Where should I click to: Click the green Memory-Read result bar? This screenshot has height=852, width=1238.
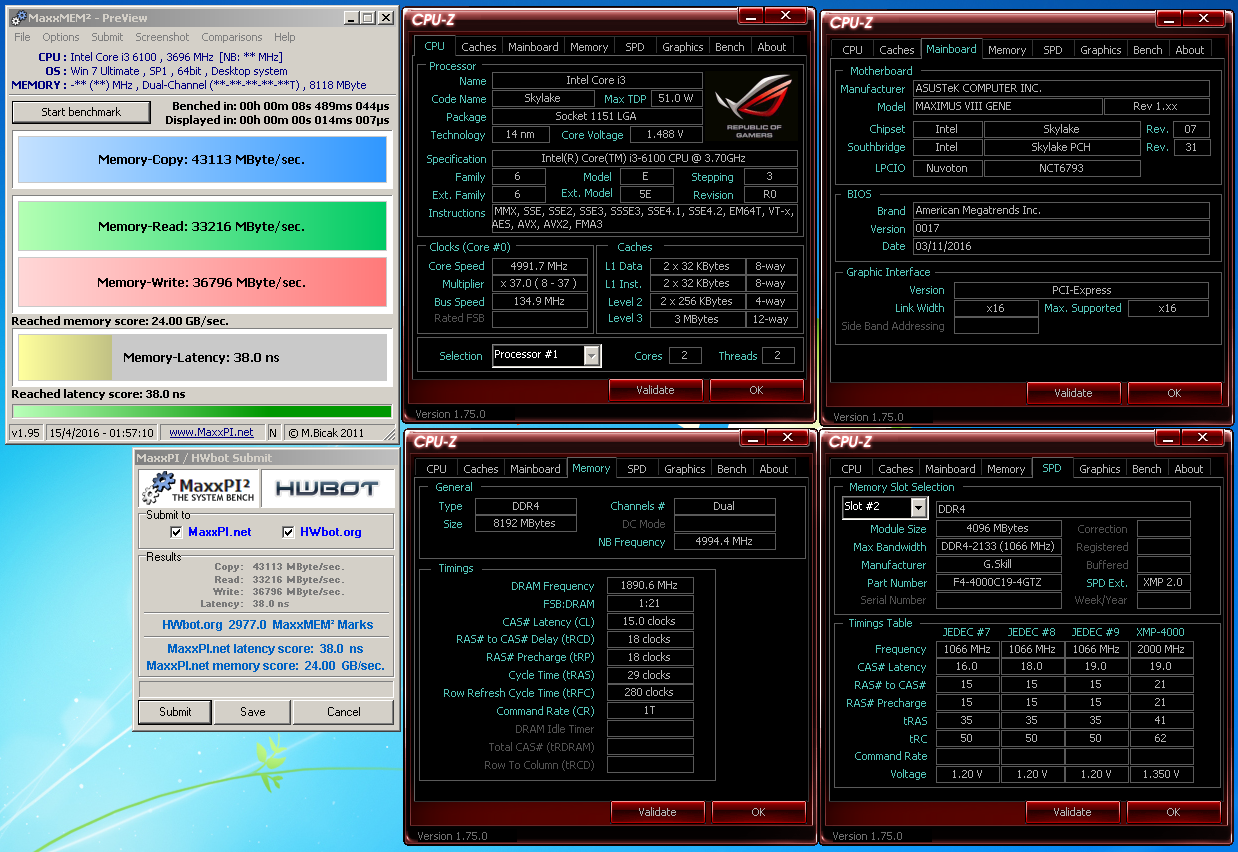[202, 226]
